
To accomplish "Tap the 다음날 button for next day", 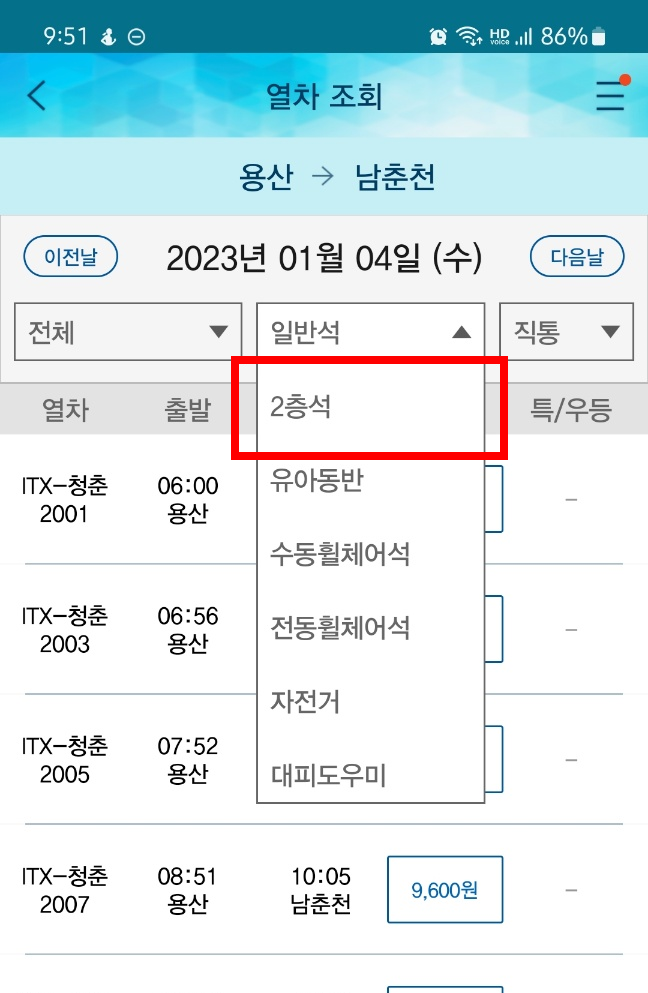I will (577, 255).
